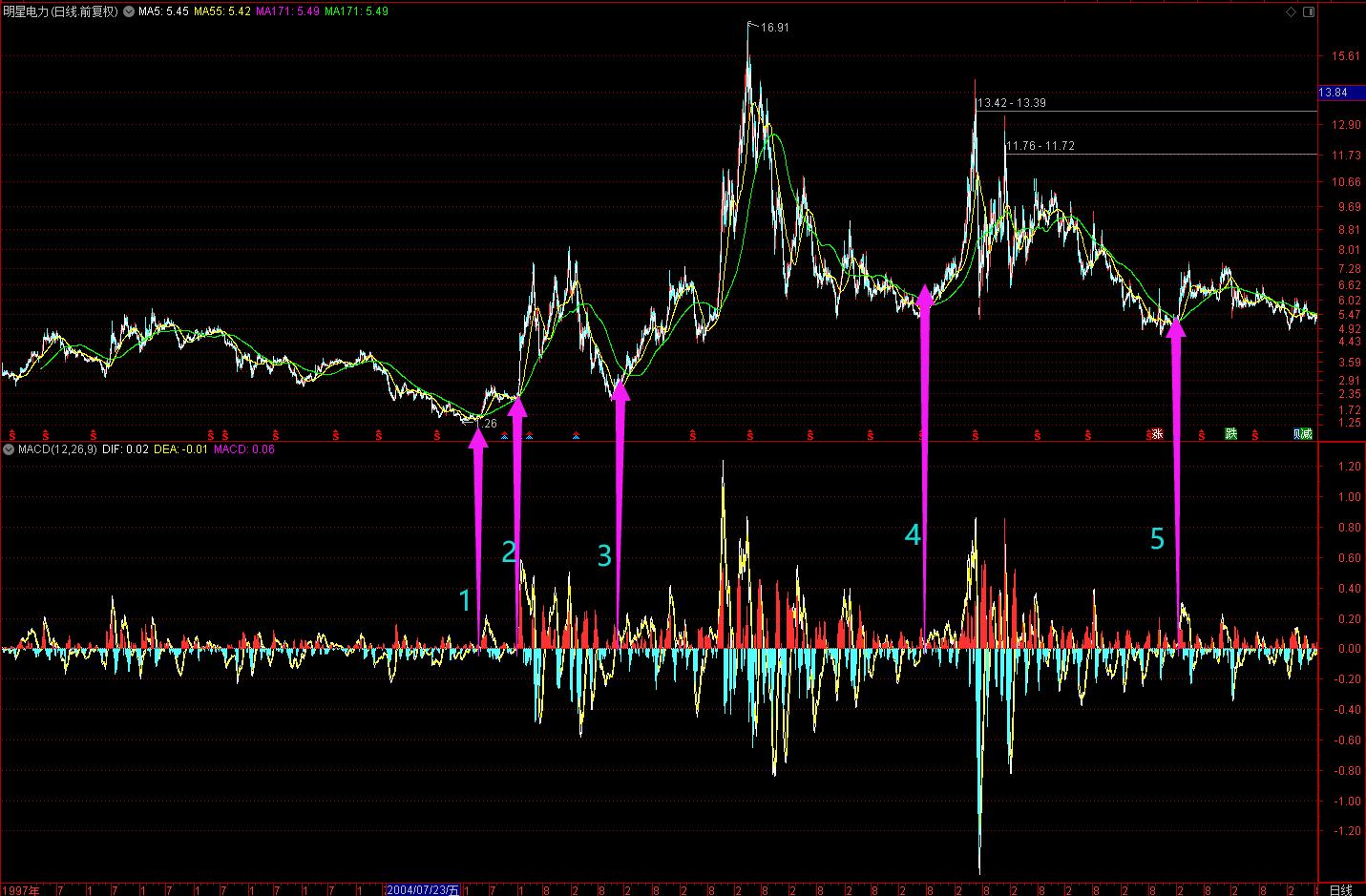Click the magenta MA171: 5.49 indicator text
1366x896 pixels.
coord(288,11)
